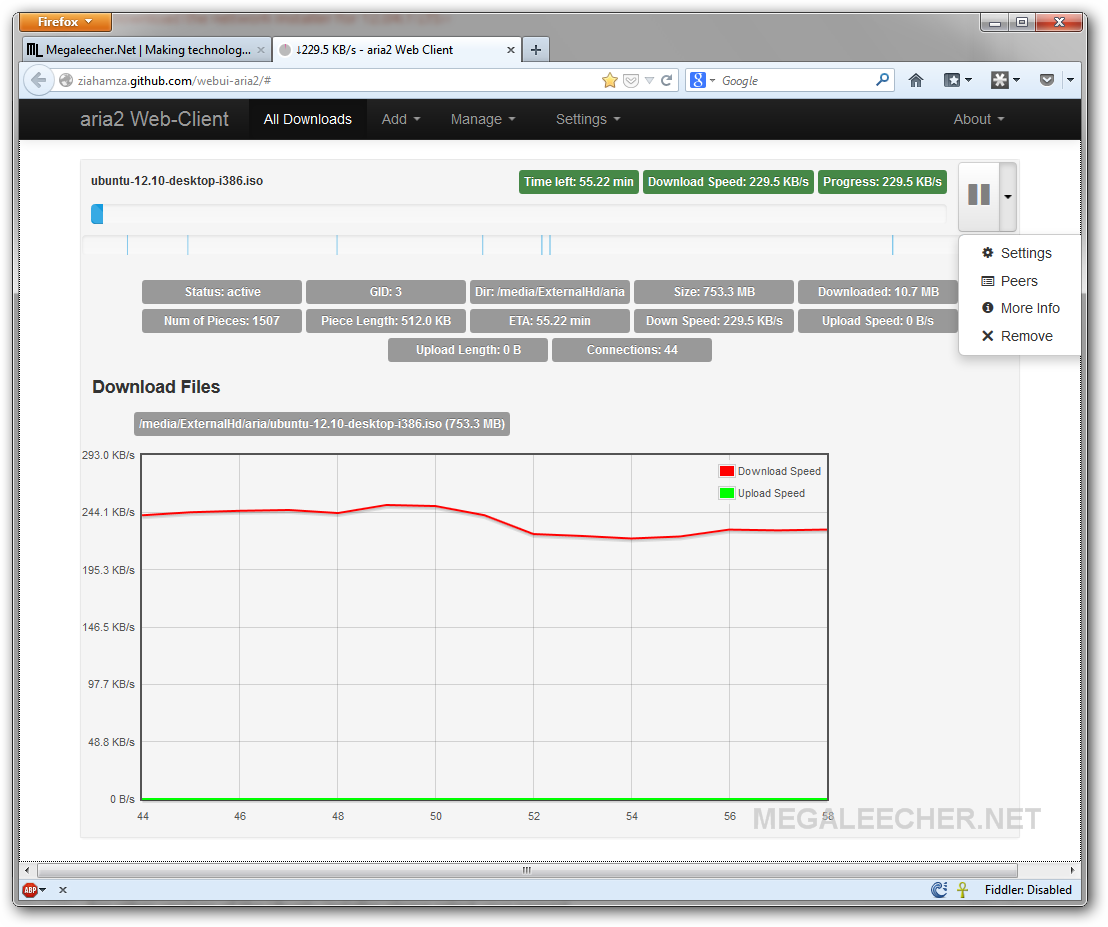
Task: Click the green Upload Speed legend swatch
Action: pos(726,493)
